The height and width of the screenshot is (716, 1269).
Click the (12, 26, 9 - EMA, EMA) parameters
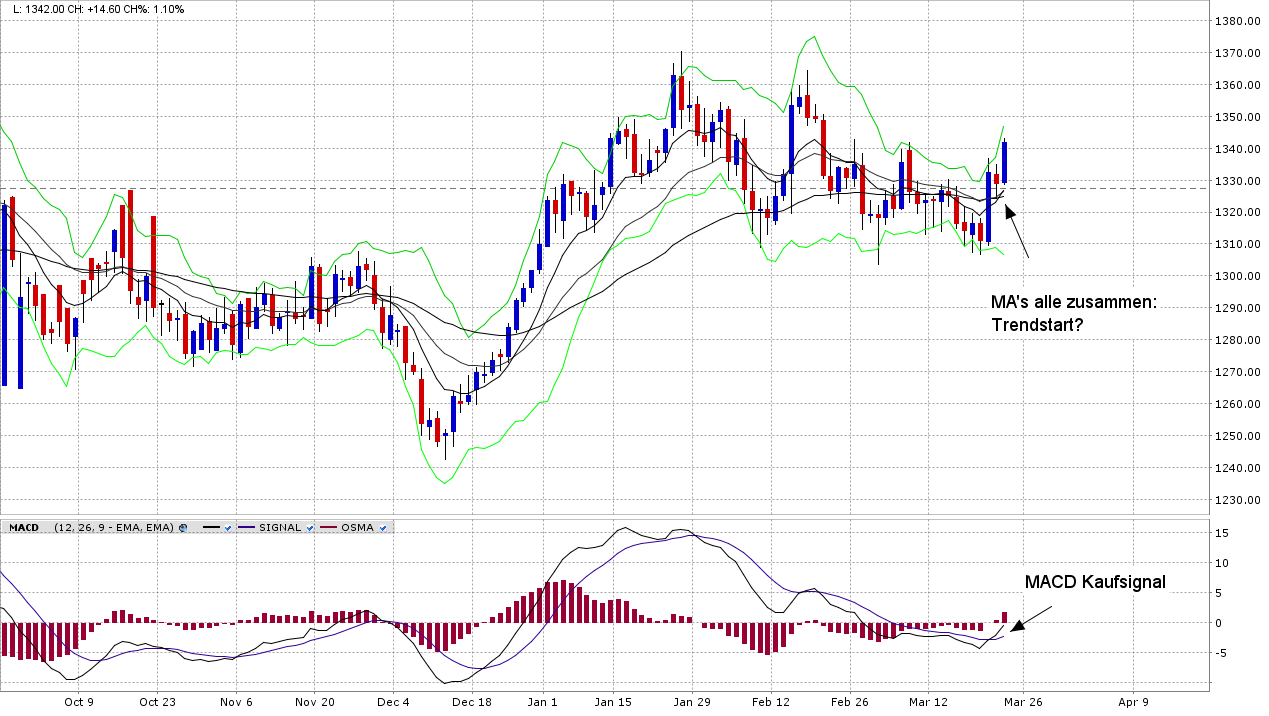tap(114, 527)
